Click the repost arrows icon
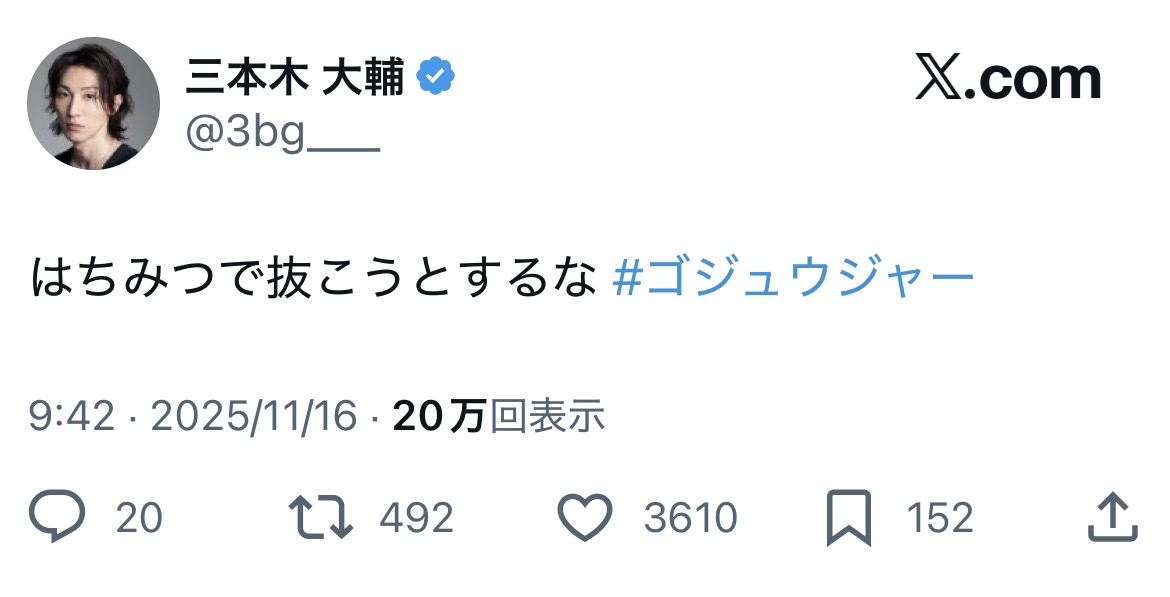1170x597 pixels. click(320, 519)
